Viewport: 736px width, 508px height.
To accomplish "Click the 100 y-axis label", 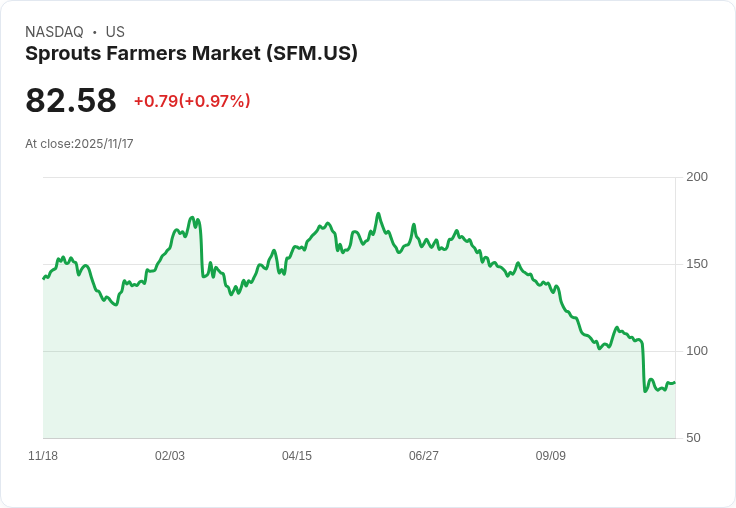I will (697, 351).
